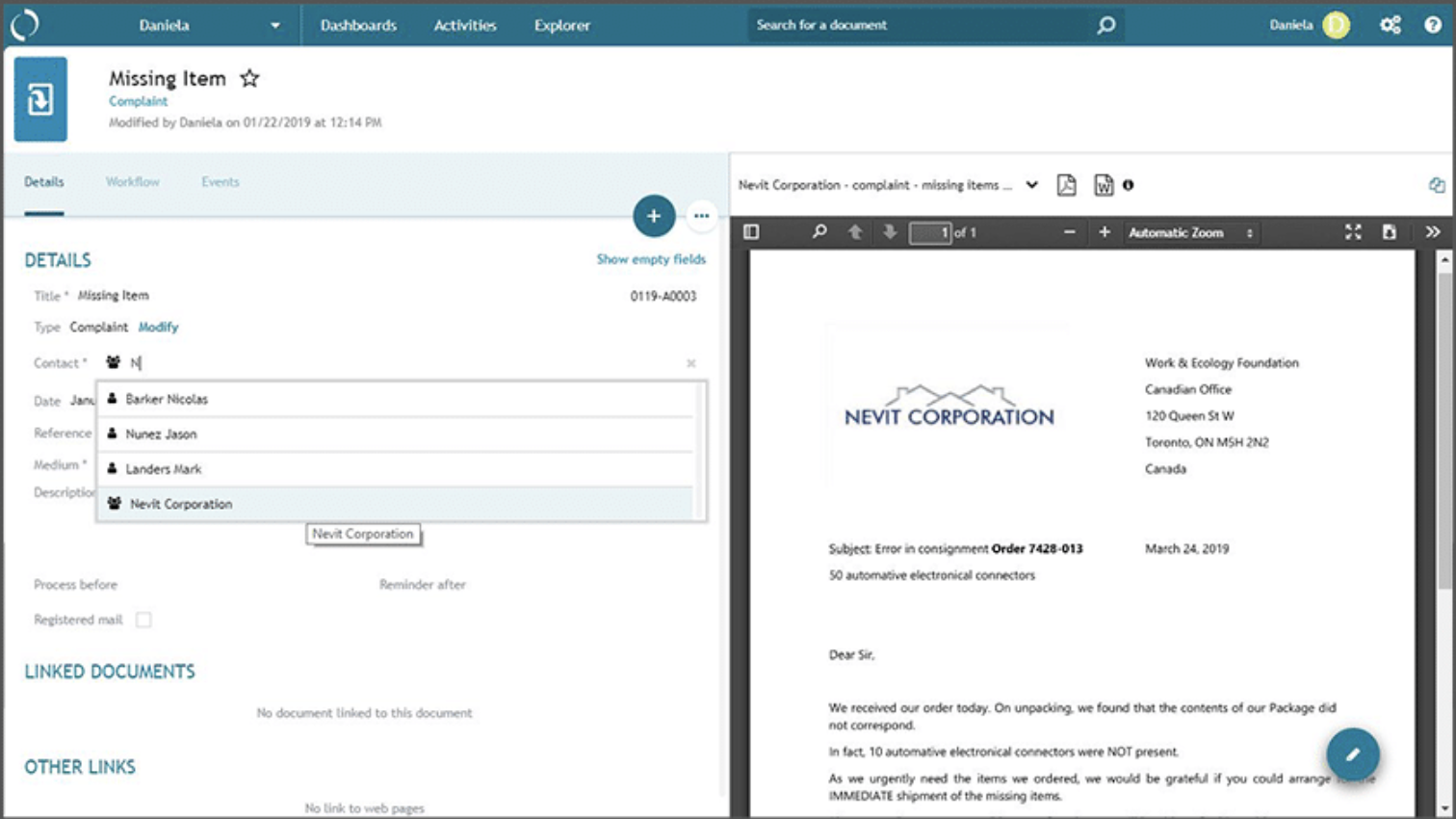Switch to the Workflow tab
Image resolution: width=1456 pixels, height=819 pixels.
coord(133,181)
